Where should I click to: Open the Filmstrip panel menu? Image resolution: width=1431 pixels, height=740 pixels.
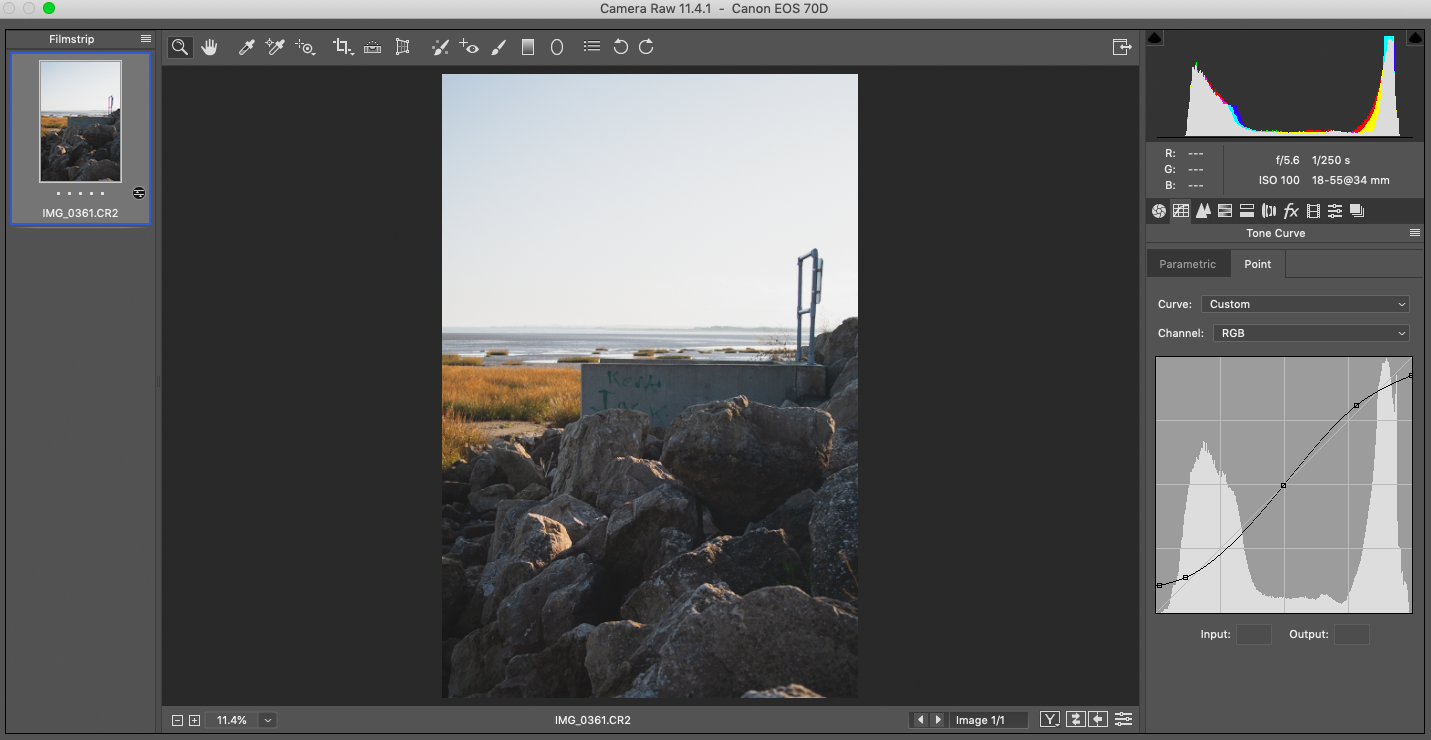[146, 39]
